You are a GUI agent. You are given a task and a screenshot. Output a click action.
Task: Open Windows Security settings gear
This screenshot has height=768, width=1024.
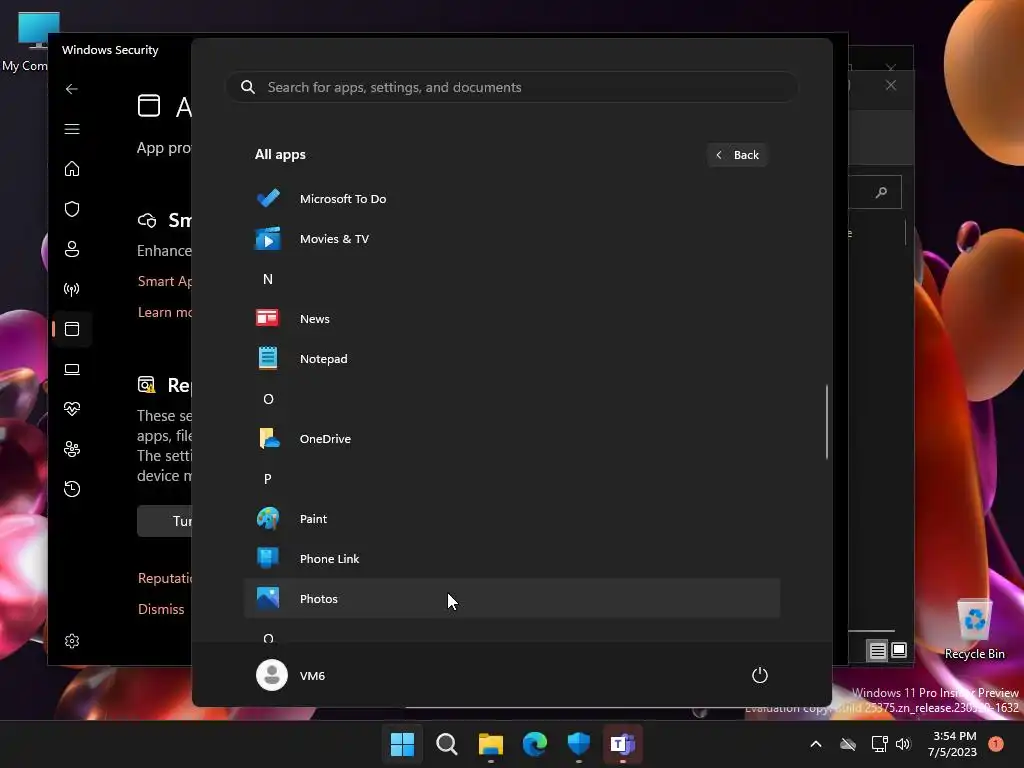(x=72, y=641)
